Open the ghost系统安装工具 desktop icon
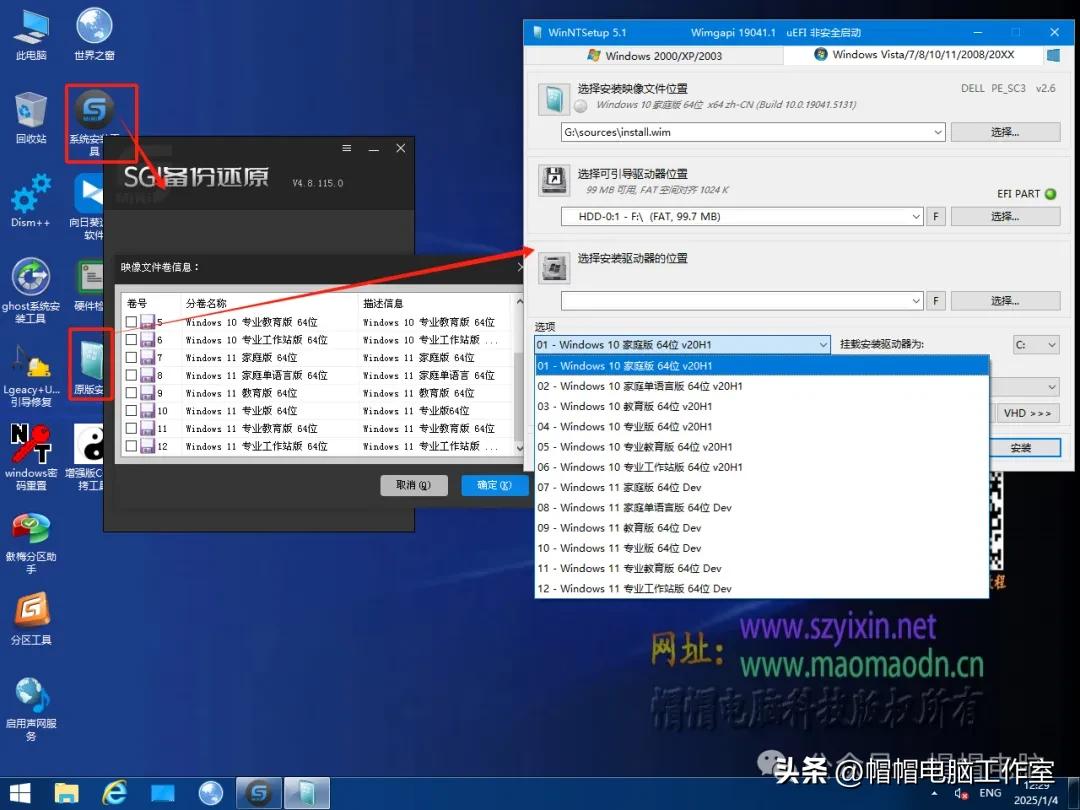1080x810 pixels. [x=31, y=278]
